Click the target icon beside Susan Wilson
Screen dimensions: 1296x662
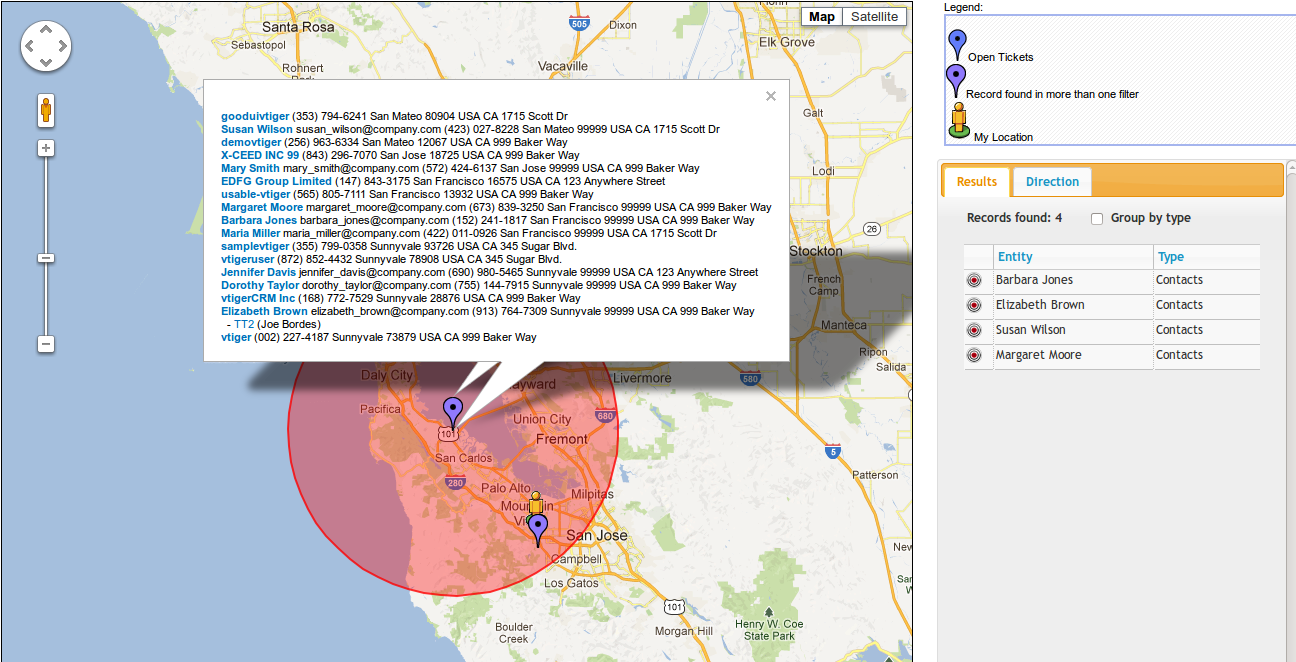pos(974,331)
